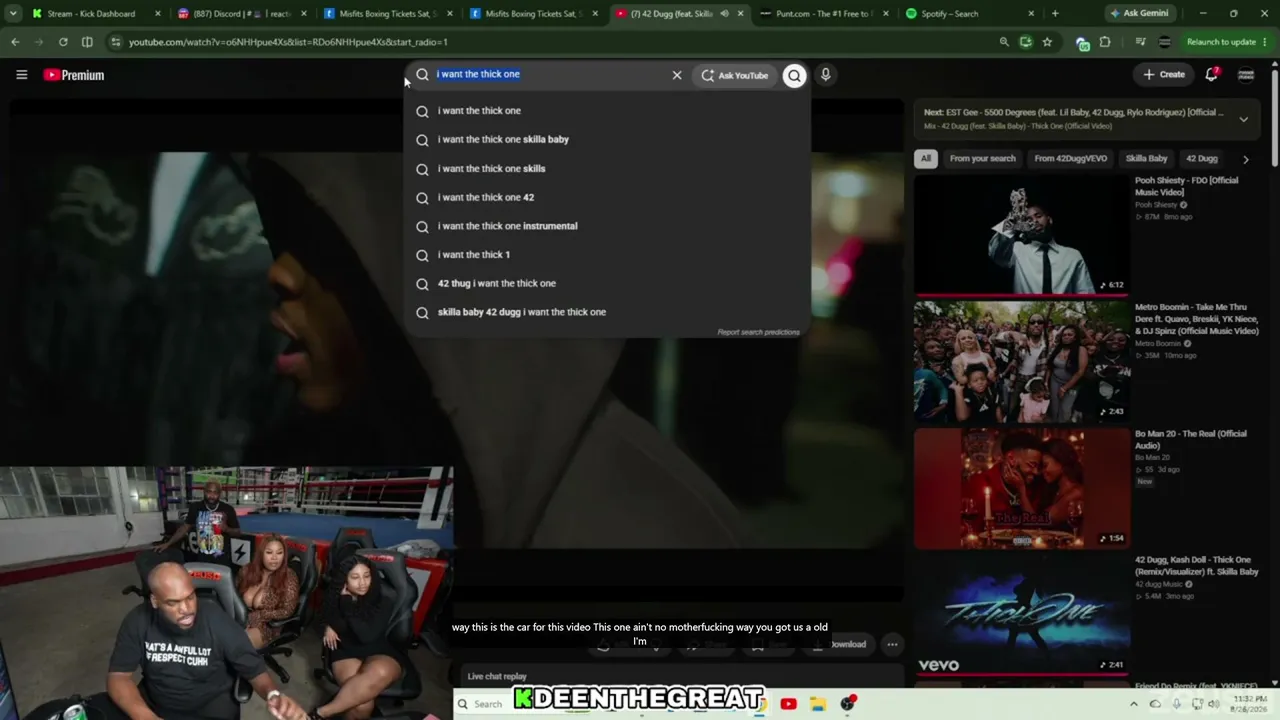Open the taskbar clock and date
This screenshot has width=1280, height=720.
coord(1247,704)
